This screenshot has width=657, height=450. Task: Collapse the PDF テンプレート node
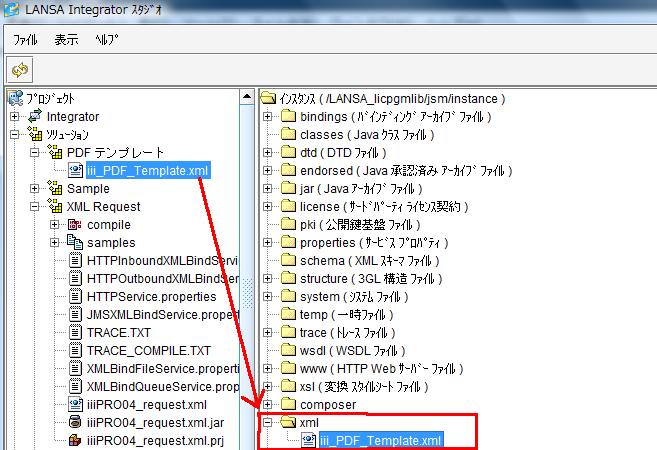click(x=35, y=153)
